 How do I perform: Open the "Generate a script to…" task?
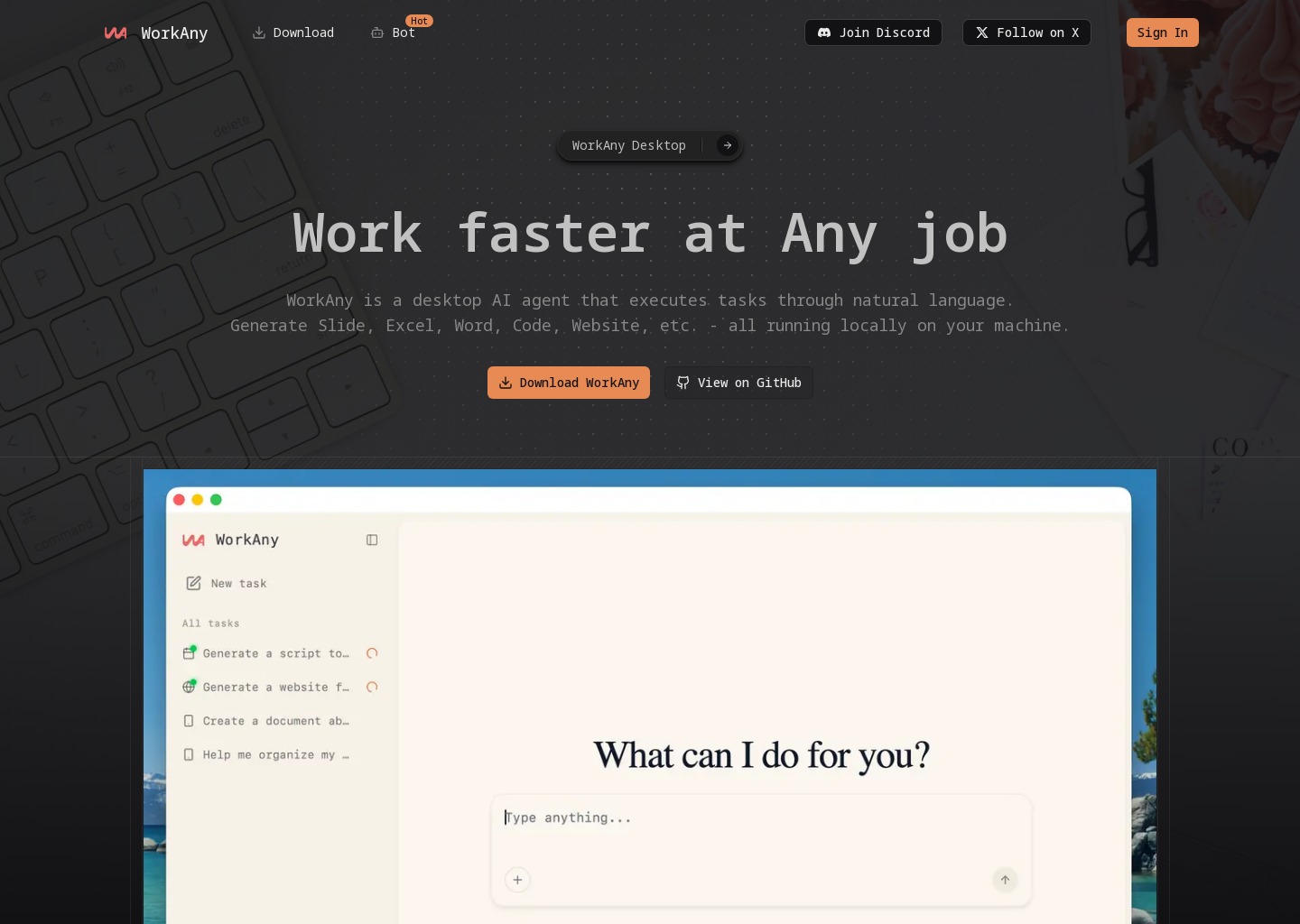[280, 653]
